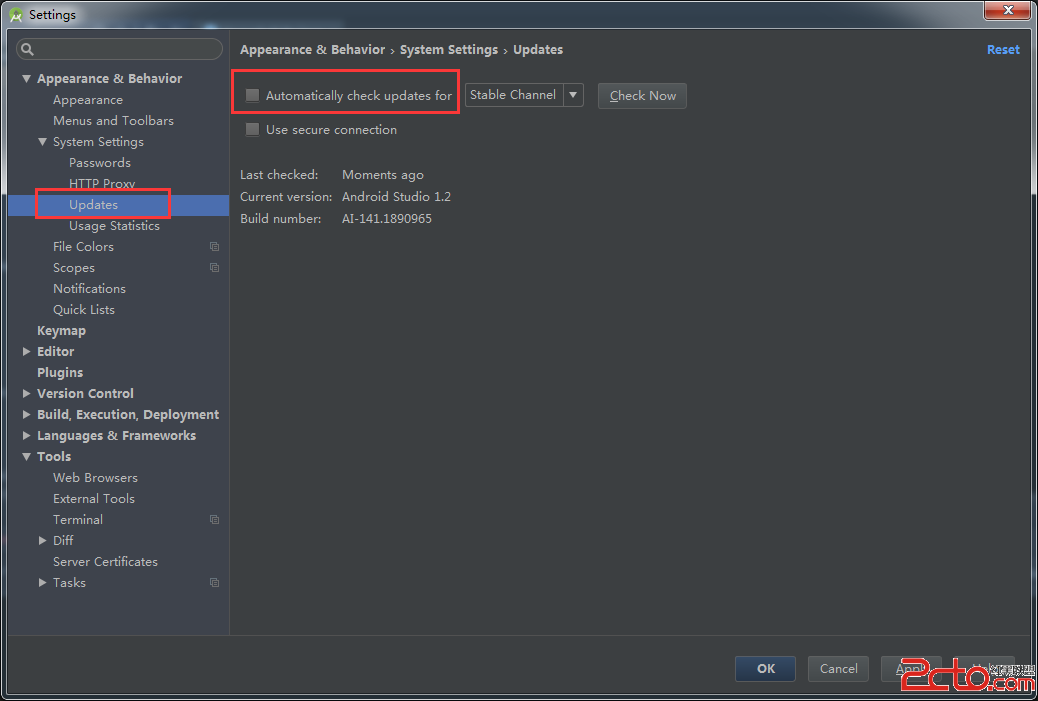This screenshot has width=1038, height=701.
Task: Open Quick Lists settings
Action: point(84,310)
